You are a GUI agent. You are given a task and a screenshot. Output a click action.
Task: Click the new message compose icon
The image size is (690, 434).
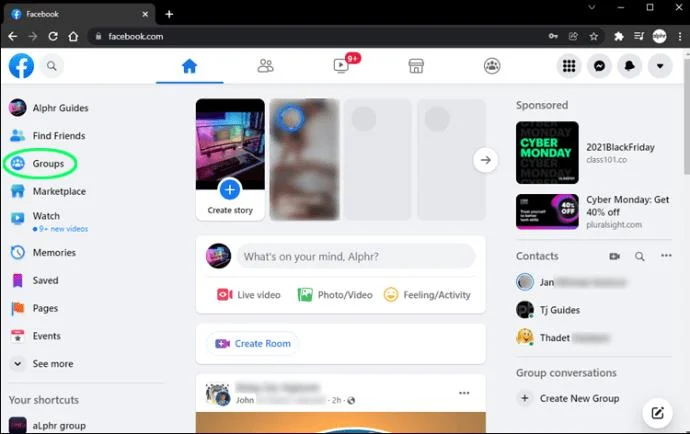pyautogui.click(x=657, y=413)
